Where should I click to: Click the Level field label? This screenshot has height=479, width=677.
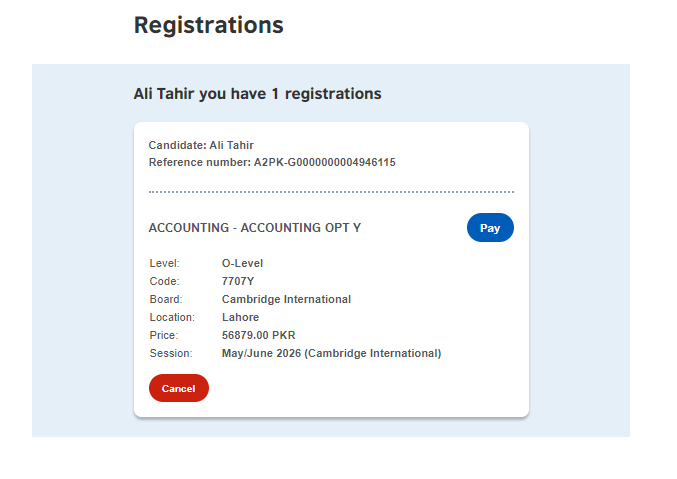coord(164,264)
